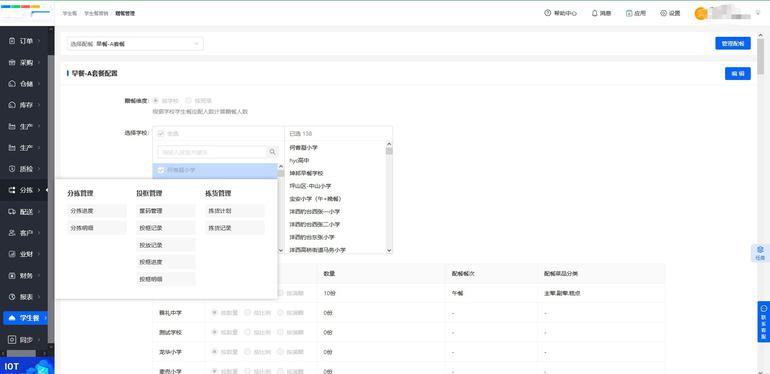Expand the user account dropdown arrow
Image resolution: width=770 pixels, height=374 pixels.
(x=758, y=13)
